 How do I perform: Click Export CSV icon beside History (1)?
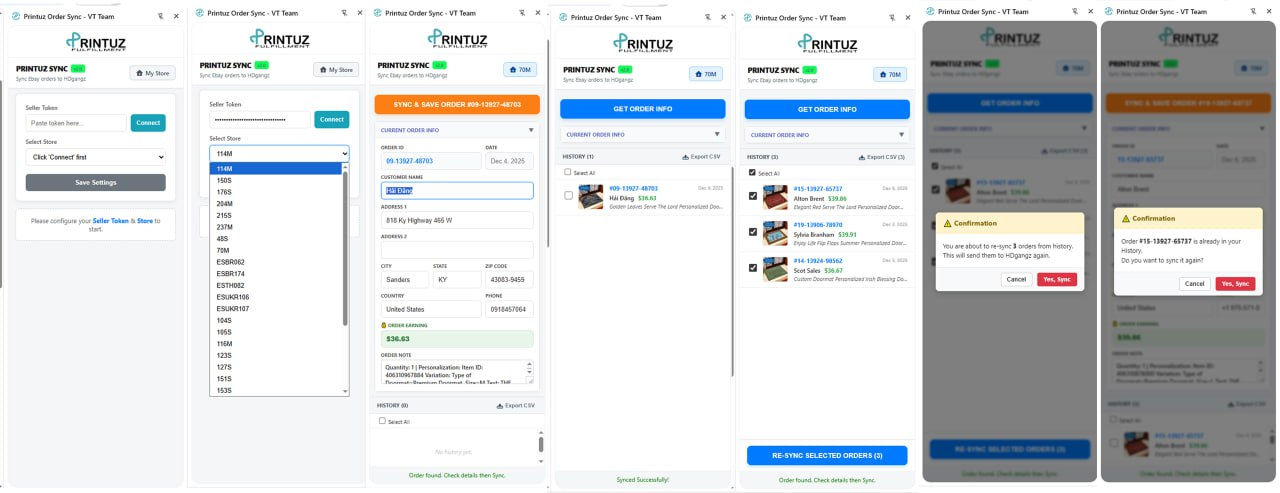[685, 157]
